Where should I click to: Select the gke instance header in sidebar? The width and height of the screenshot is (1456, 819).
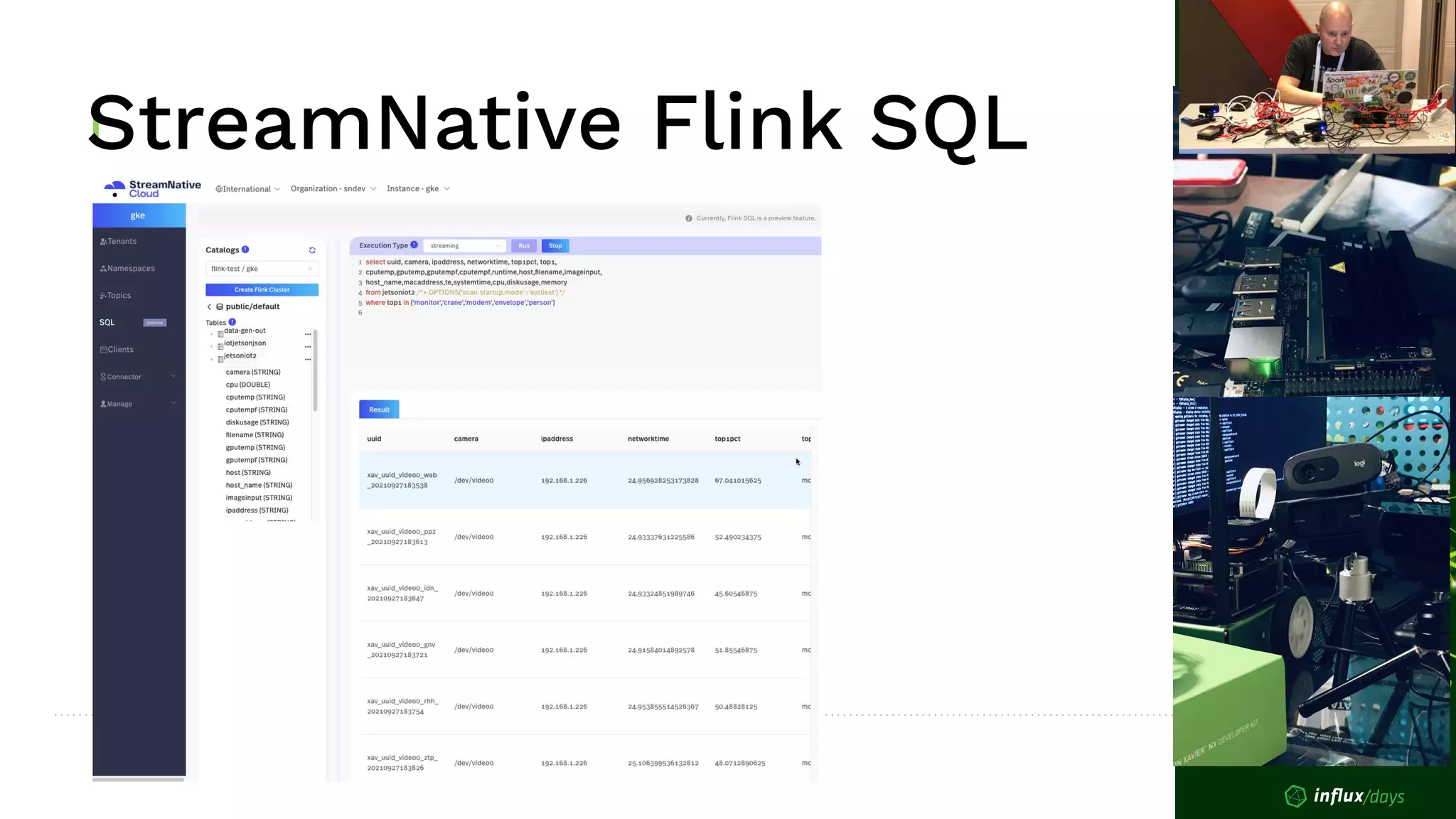tap(139, 215)
